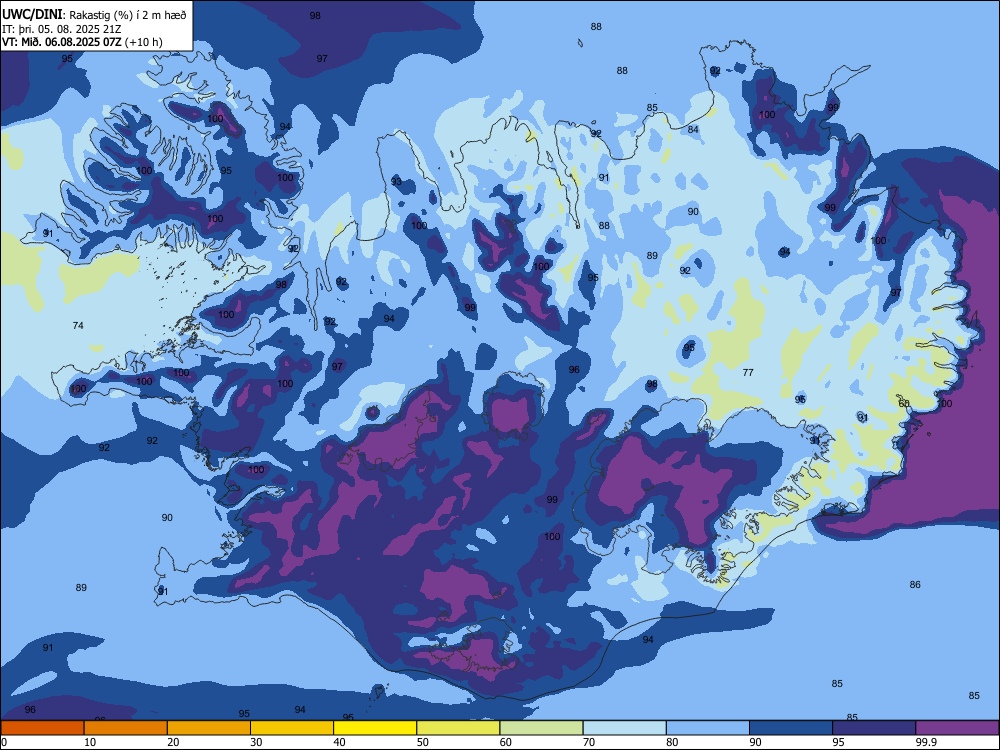Select the '93' humidity value on the map

(x=396, y=182)
